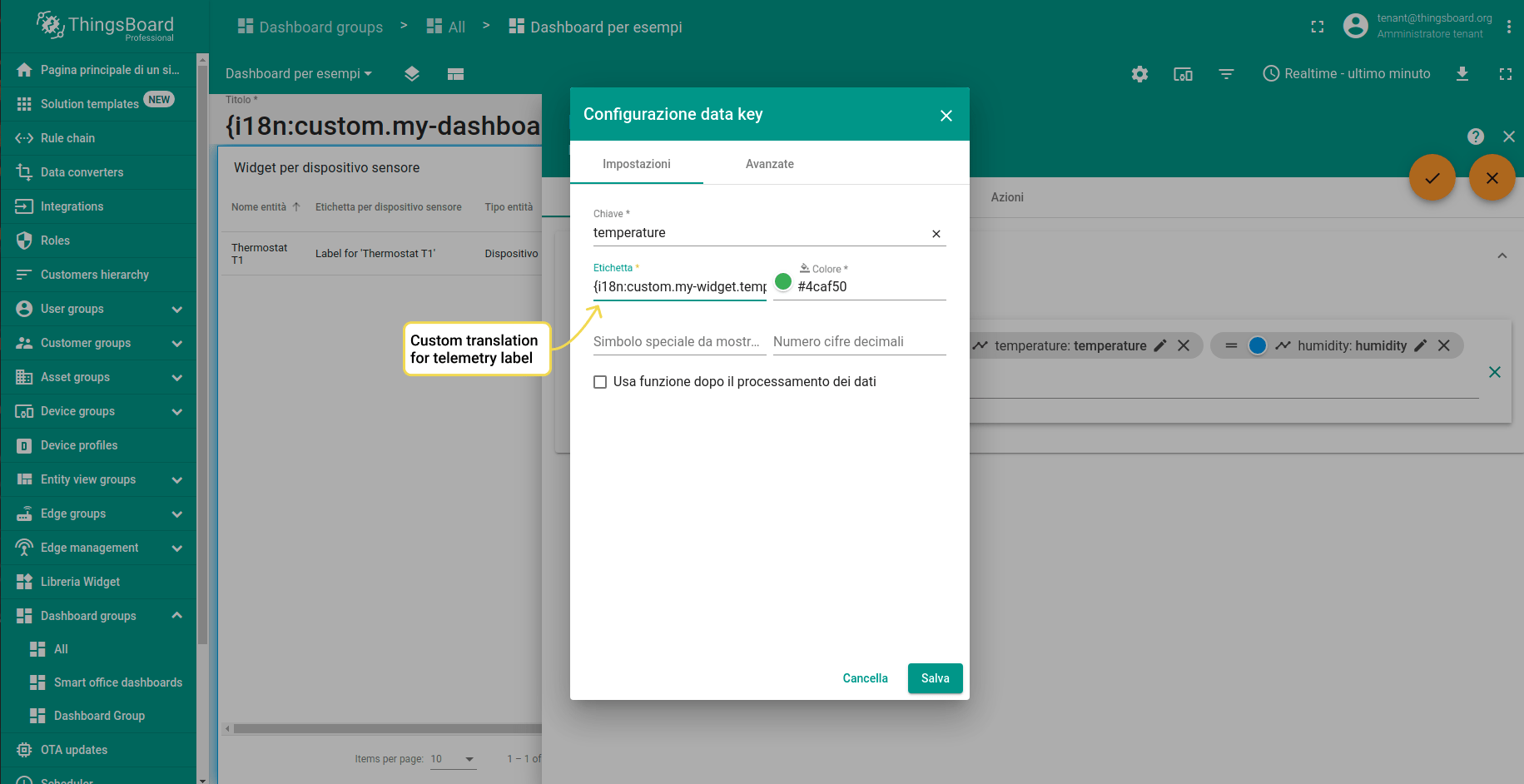Screen dimensions: 1524x784
Task: Open dashboard settings gear icon
Action: [x=1139, y=73]
